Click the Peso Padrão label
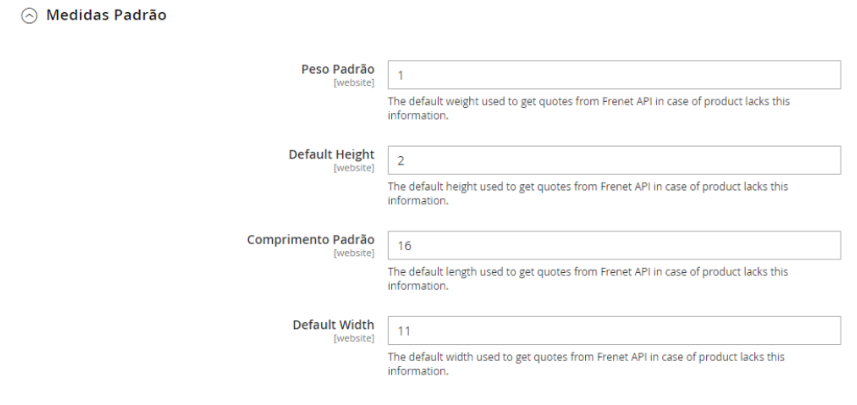Image resolution: width=857 pixels, height=405 pixels. (338, 68)
